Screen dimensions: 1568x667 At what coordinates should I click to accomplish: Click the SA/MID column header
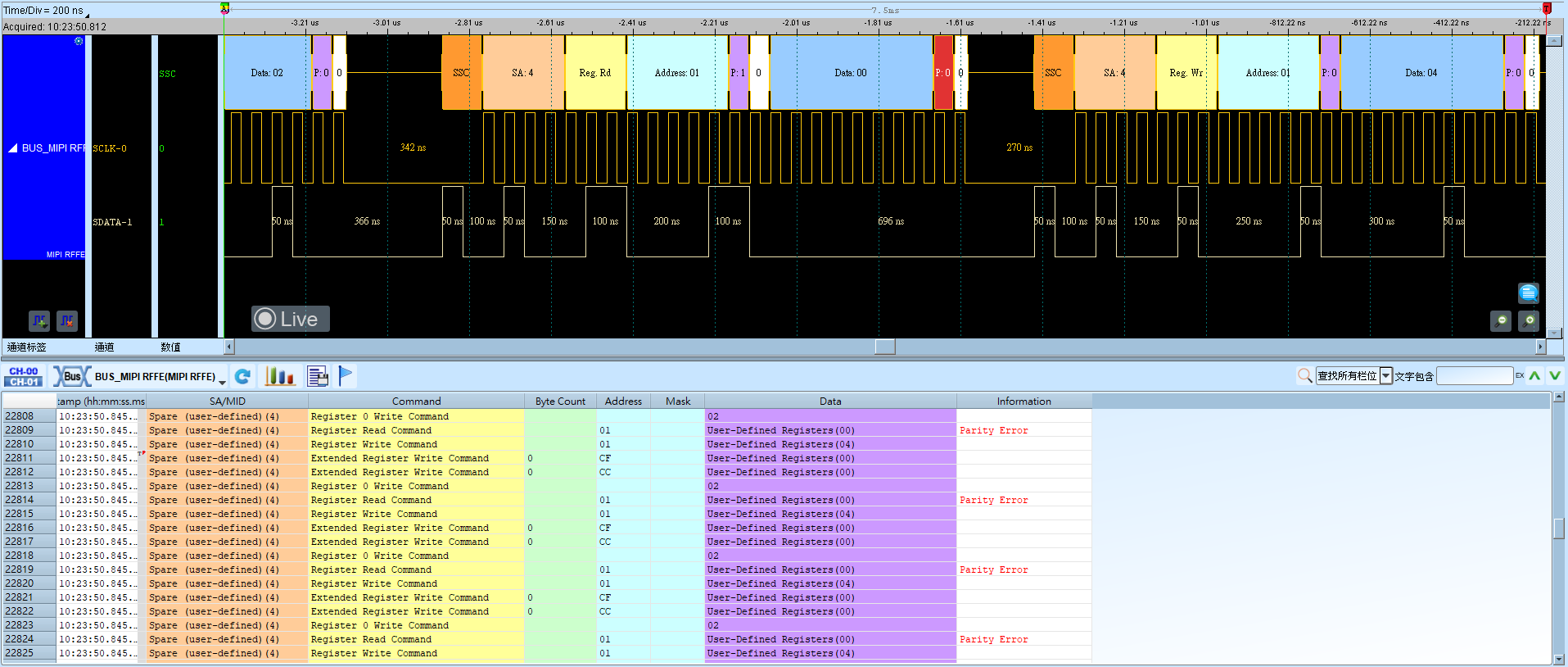pyautogui.click(x=227, y=402)
